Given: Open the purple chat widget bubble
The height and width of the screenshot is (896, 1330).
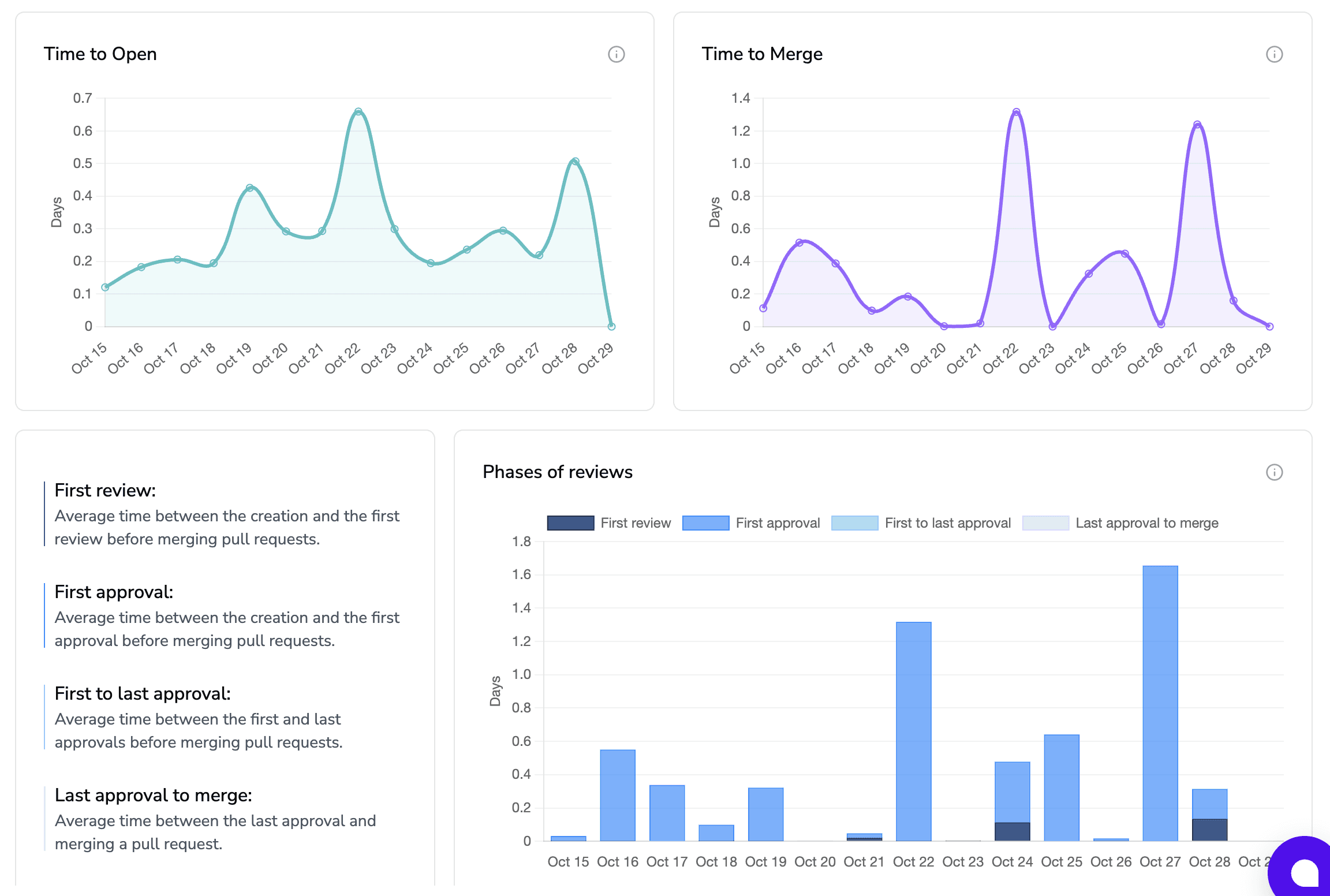Looking at the screenshot, I should (1302, 867).
